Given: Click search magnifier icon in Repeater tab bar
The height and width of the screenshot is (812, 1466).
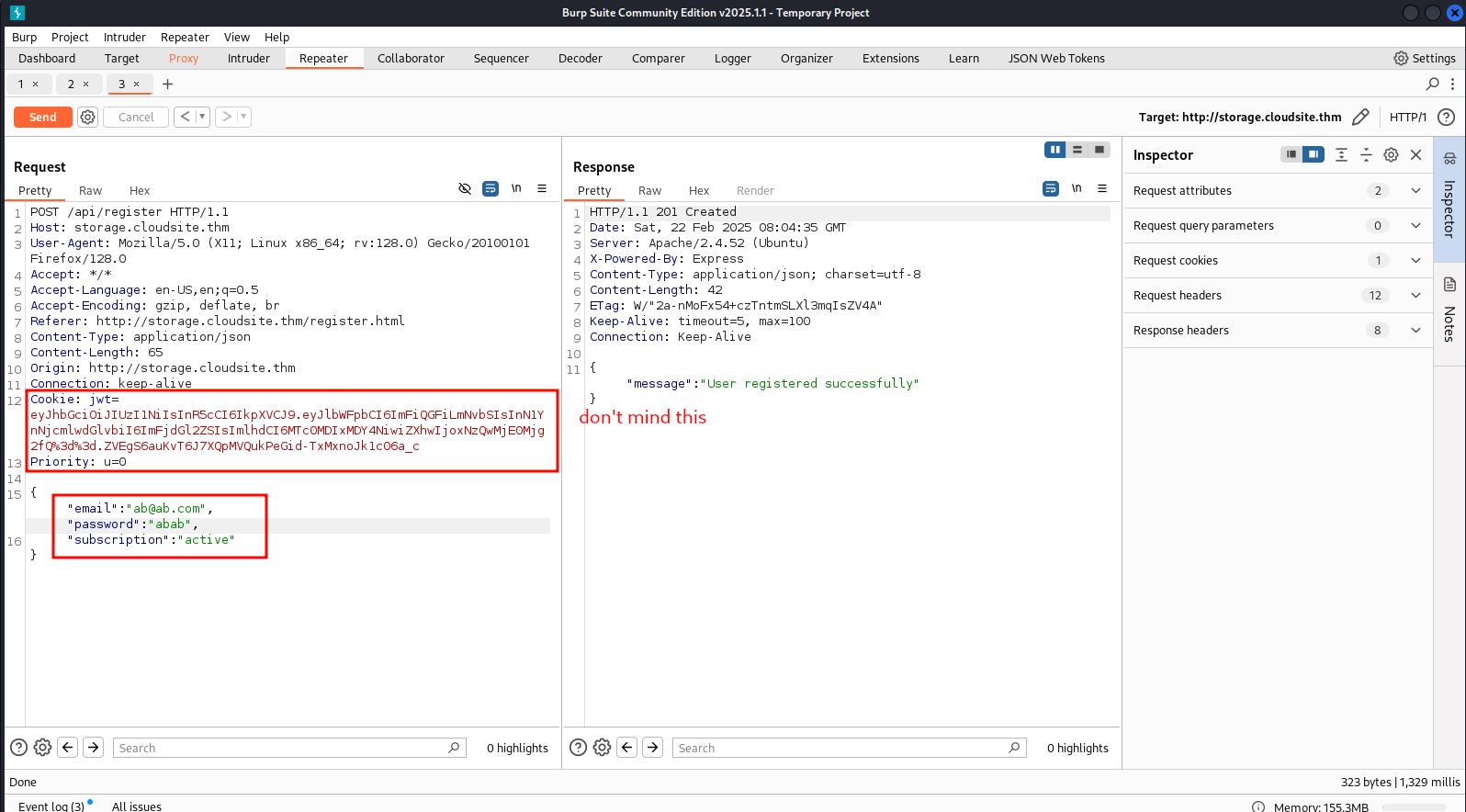Looking at the screenshot, I should [x=1432, y=84].
